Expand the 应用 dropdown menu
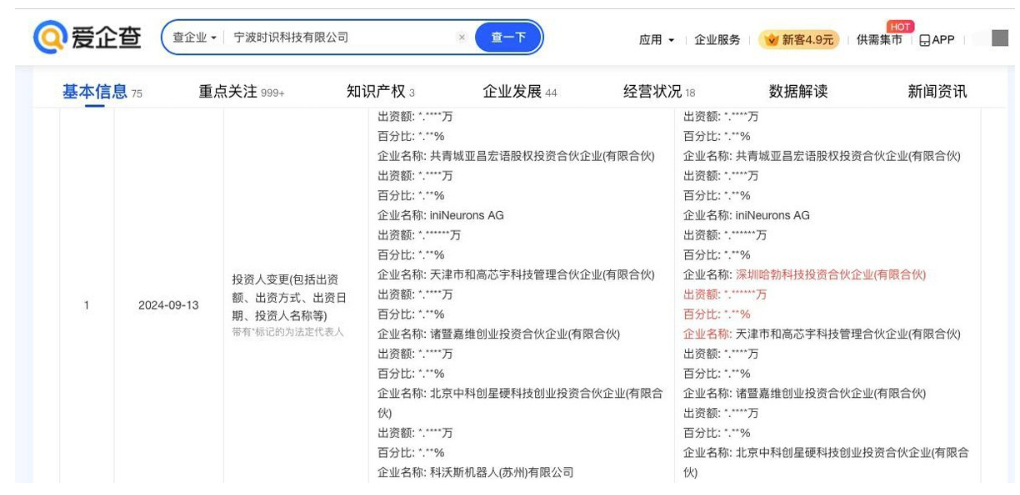 pyautogui.click(x=657, y=40)
